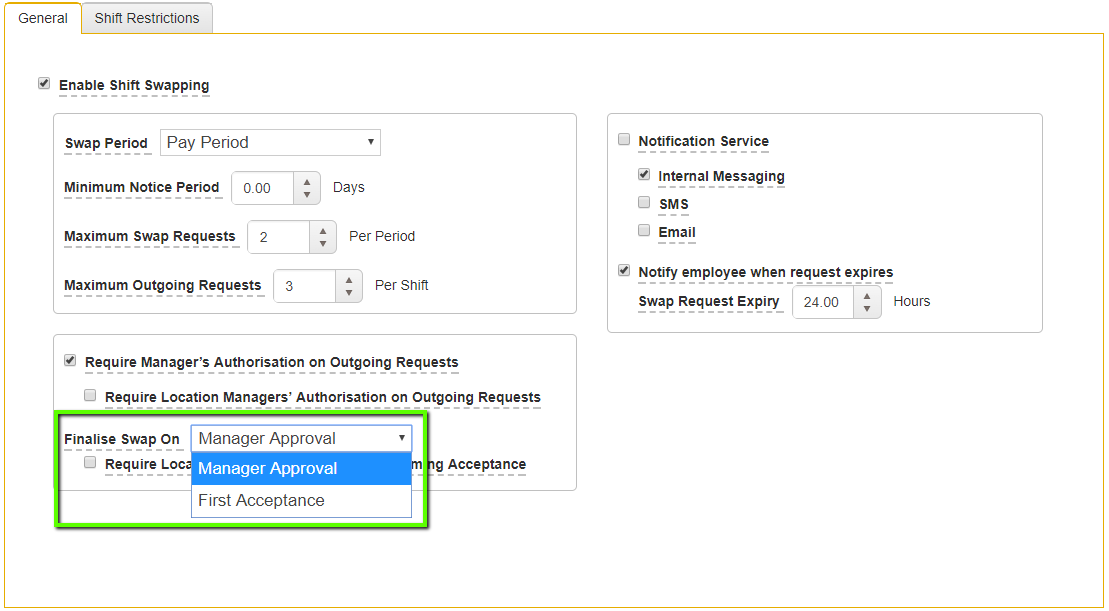Click the Per Shift unit text

pyautogui.click(x=402, y=286)
